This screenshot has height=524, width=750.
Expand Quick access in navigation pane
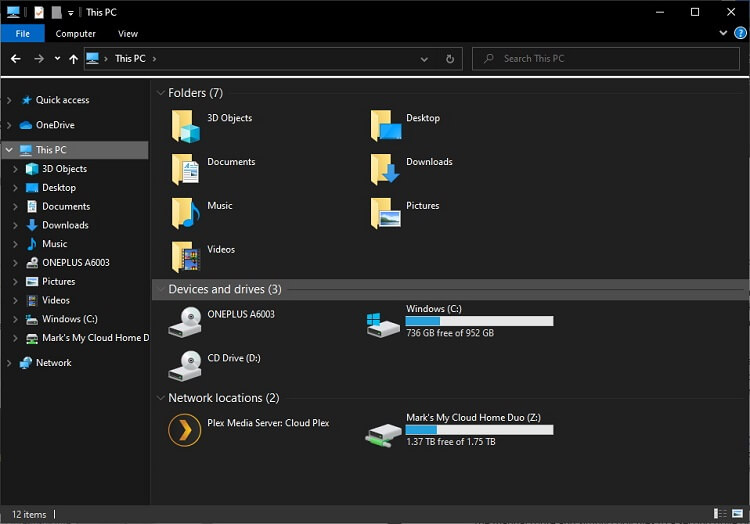(x=9, y=100)
